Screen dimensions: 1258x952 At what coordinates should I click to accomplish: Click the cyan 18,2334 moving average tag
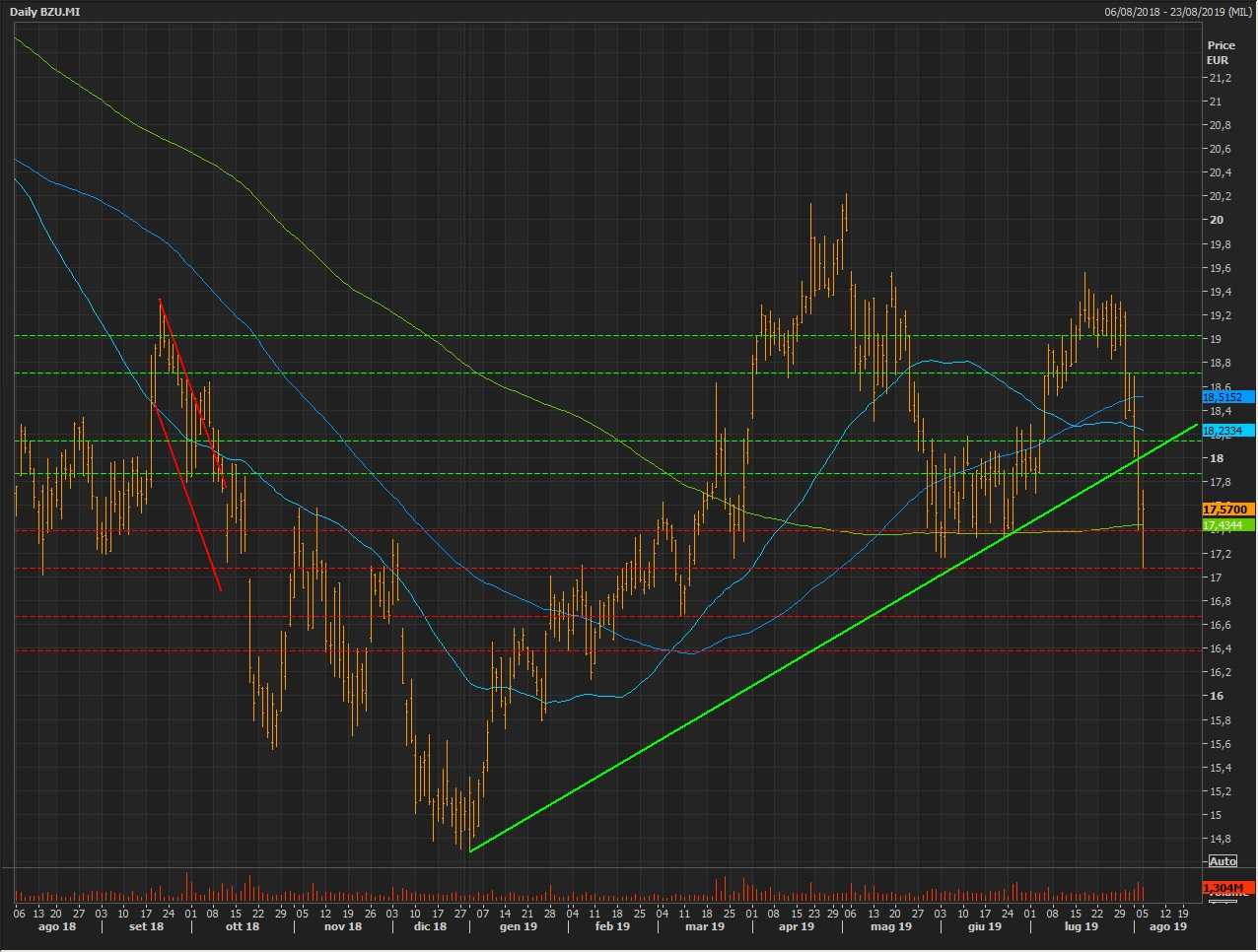[x=1227, y=431]
